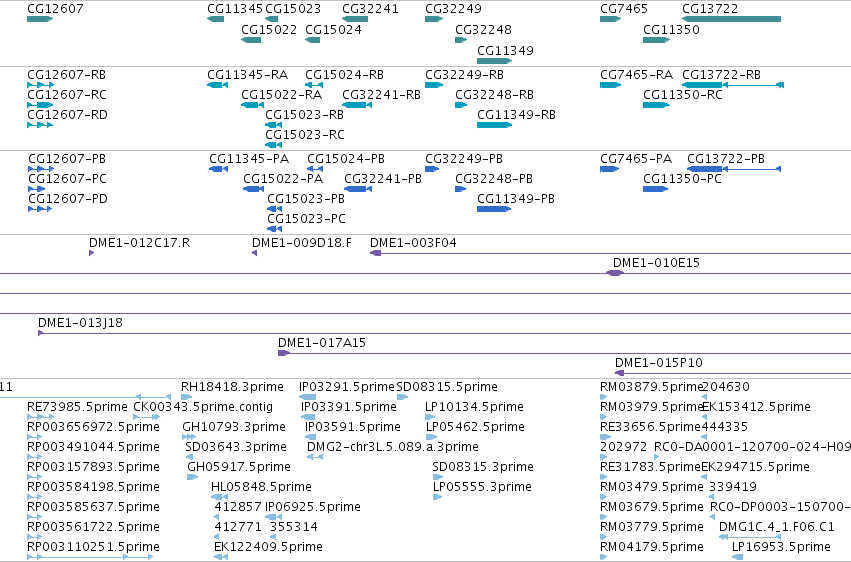Click the CG12607 gene label
The image size is (851, 562).
click(x=55, y=9)
